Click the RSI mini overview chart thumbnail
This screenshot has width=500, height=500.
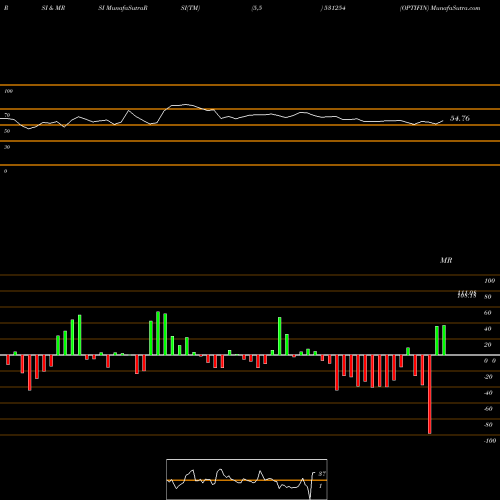pyautogui.click(x=247, y=479)
